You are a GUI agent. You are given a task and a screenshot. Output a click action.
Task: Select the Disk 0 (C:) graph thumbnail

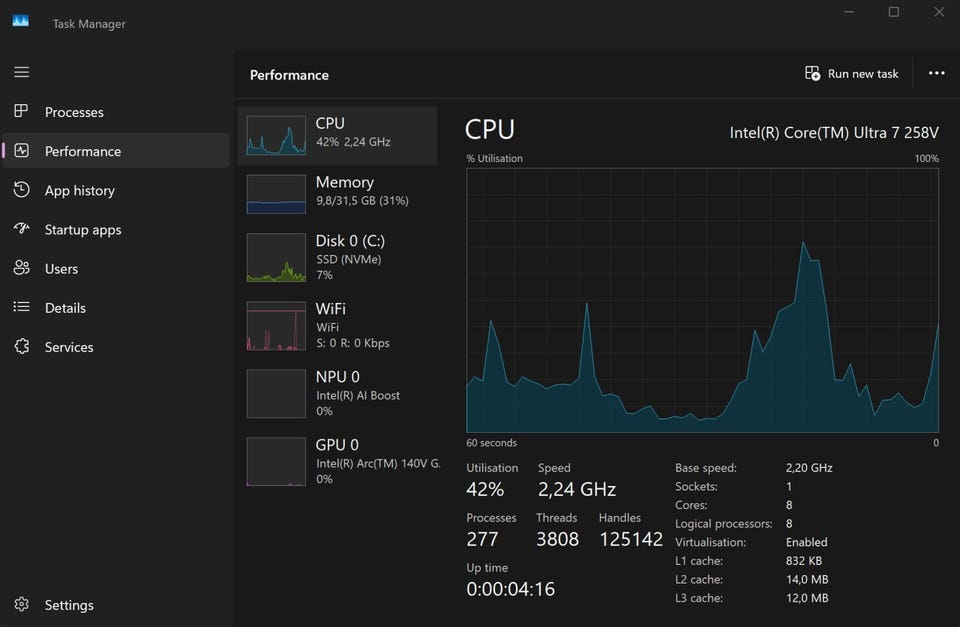click(x=276, y=258)
